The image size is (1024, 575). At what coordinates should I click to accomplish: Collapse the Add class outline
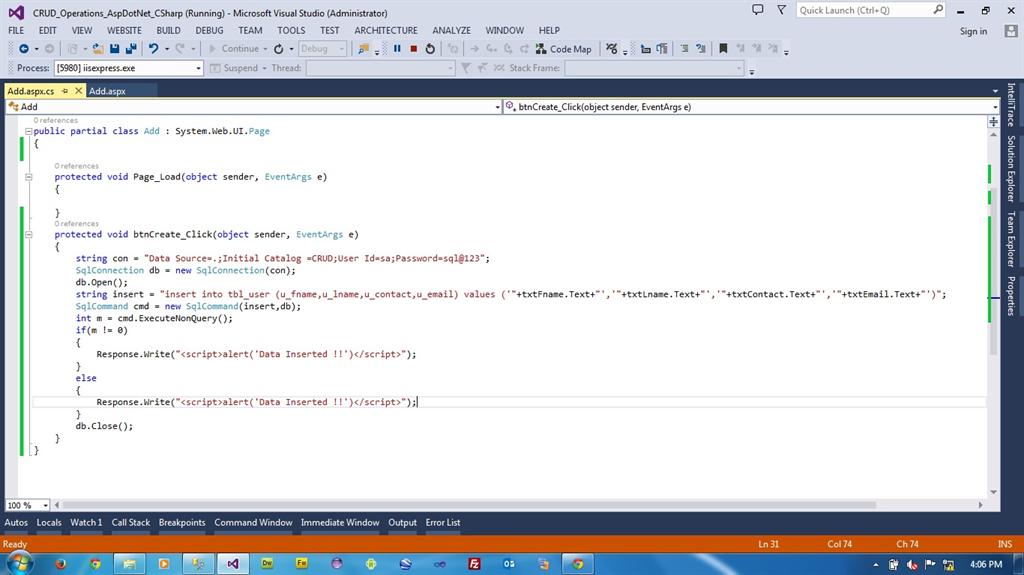click(29, 131)
